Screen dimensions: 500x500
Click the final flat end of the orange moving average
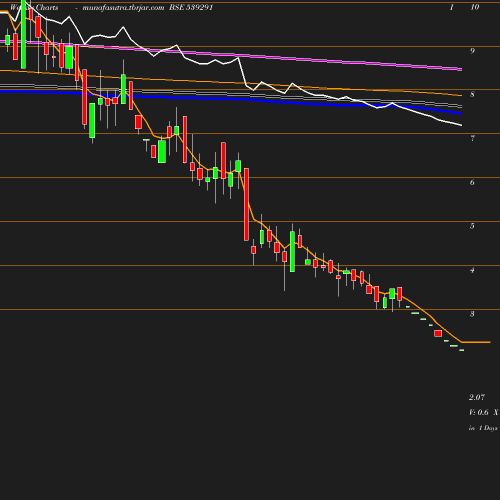[x=476, y=342]
